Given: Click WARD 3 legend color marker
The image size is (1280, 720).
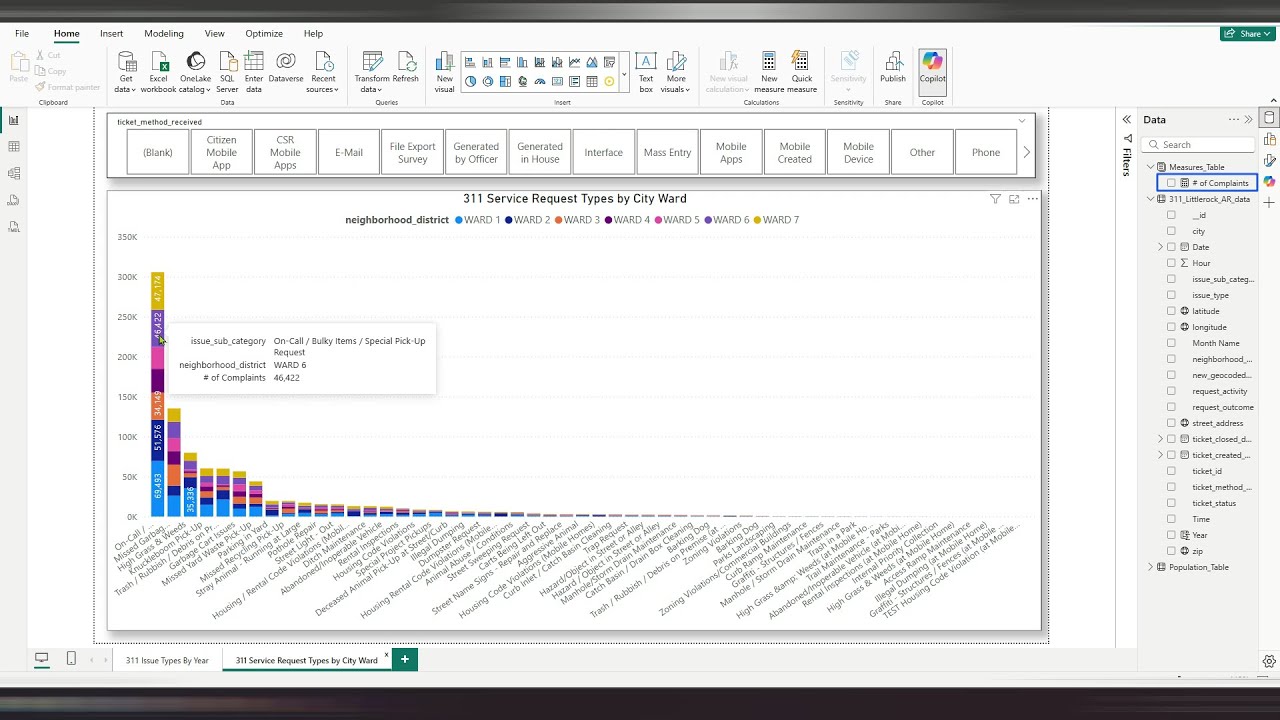Looking at the screenshot, I should click(x=558, y=220).
